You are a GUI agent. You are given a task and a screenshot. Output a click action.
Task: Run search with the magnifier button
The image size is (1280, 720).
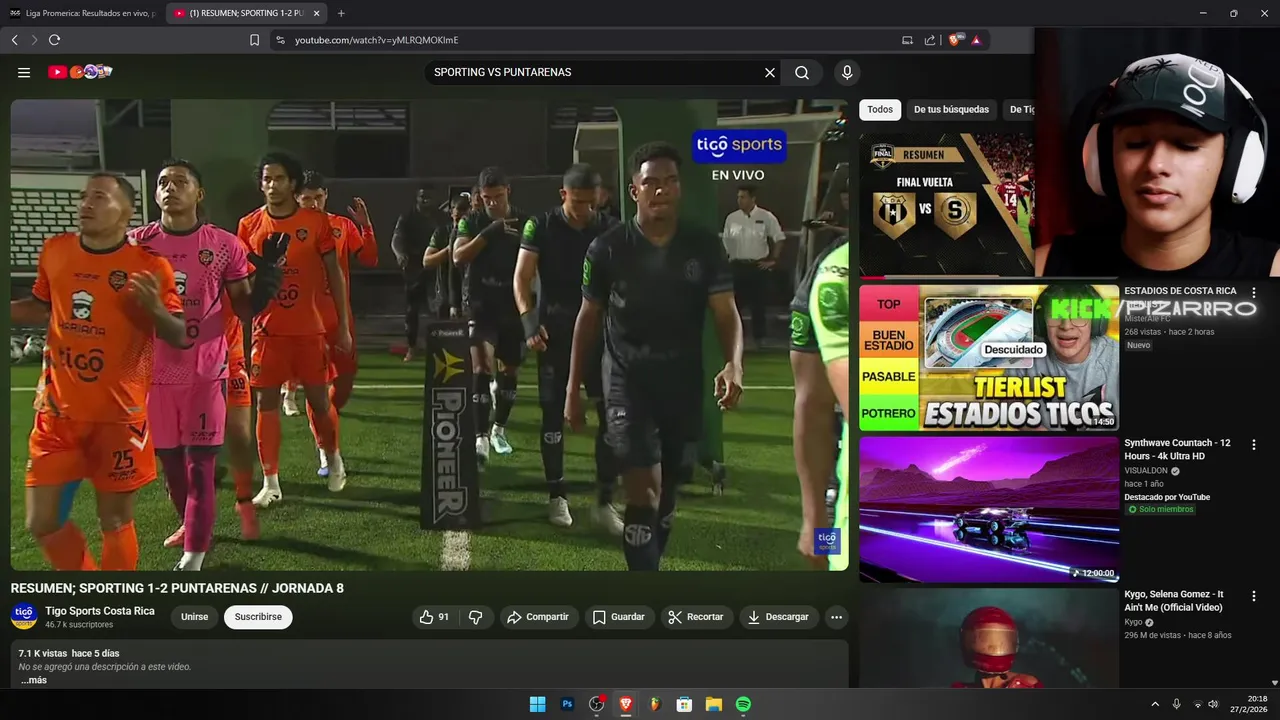(802, 72)
